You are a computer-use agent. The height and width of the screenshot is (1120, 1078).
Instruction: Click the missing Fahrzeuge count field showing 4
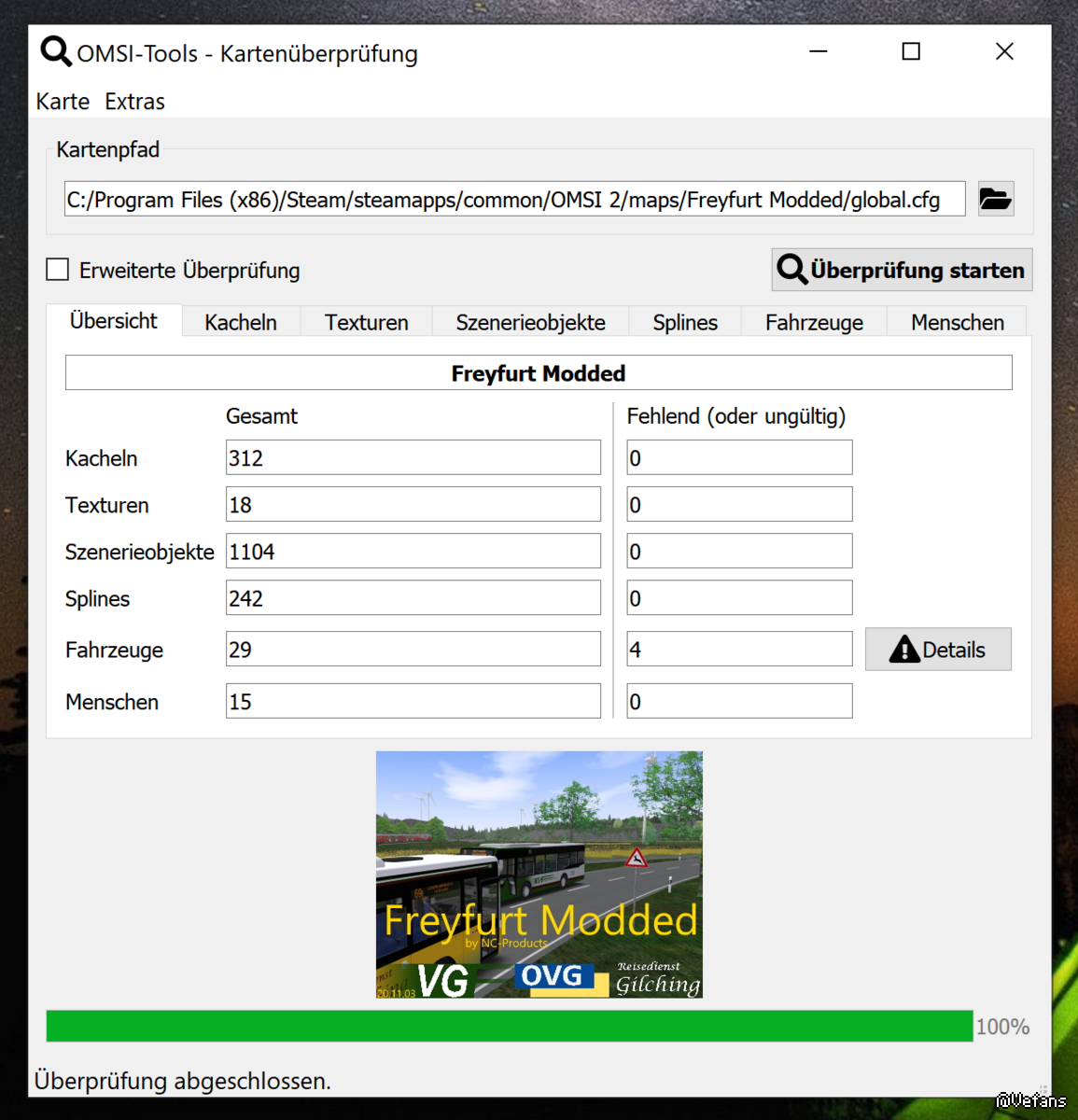(739, 650)
